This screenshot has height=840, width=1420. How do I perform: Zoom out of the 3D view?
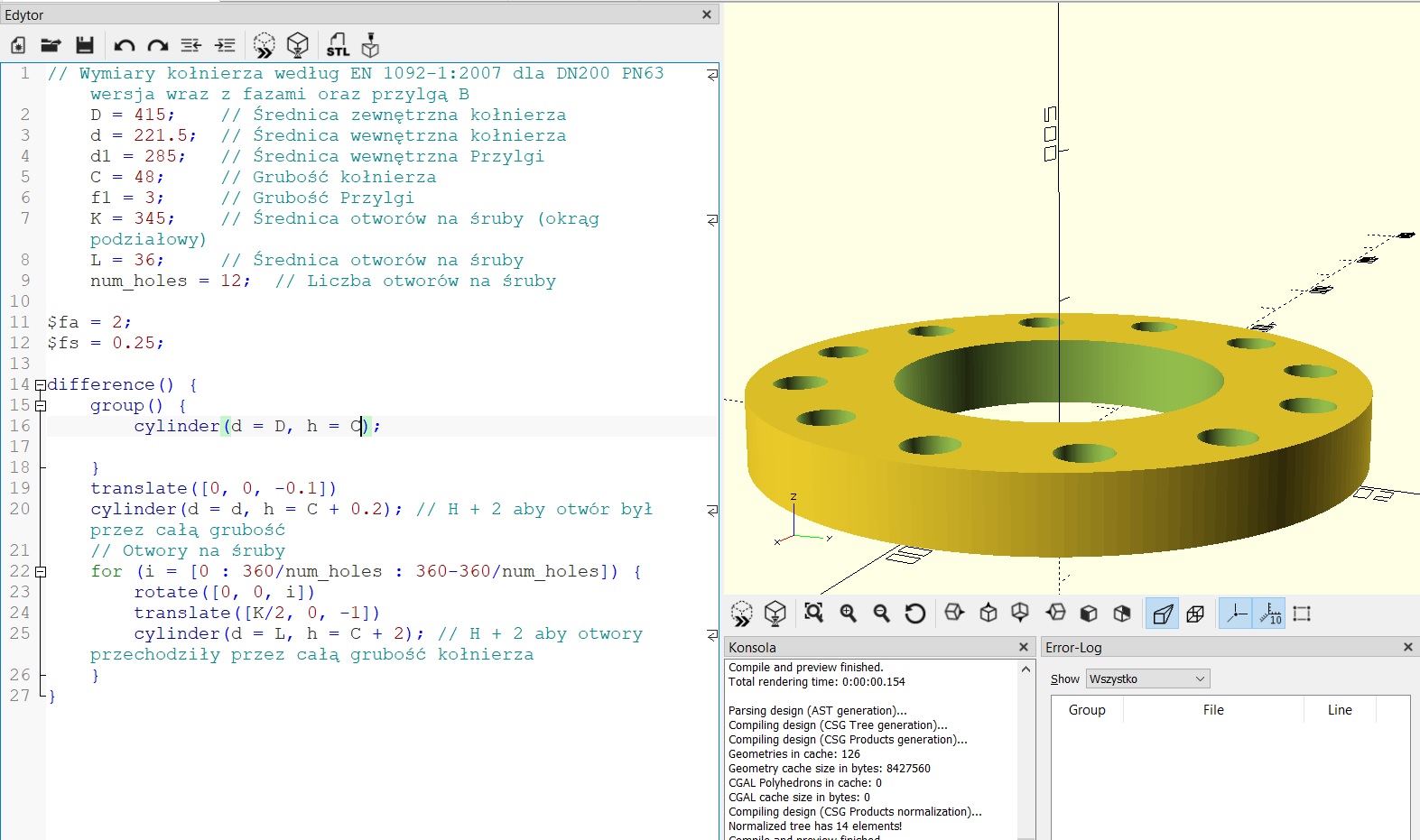882,614
